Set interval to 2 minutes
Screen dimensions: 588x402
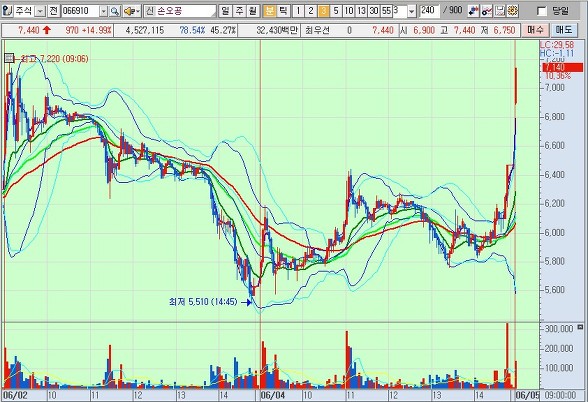[x=311, y=11]
